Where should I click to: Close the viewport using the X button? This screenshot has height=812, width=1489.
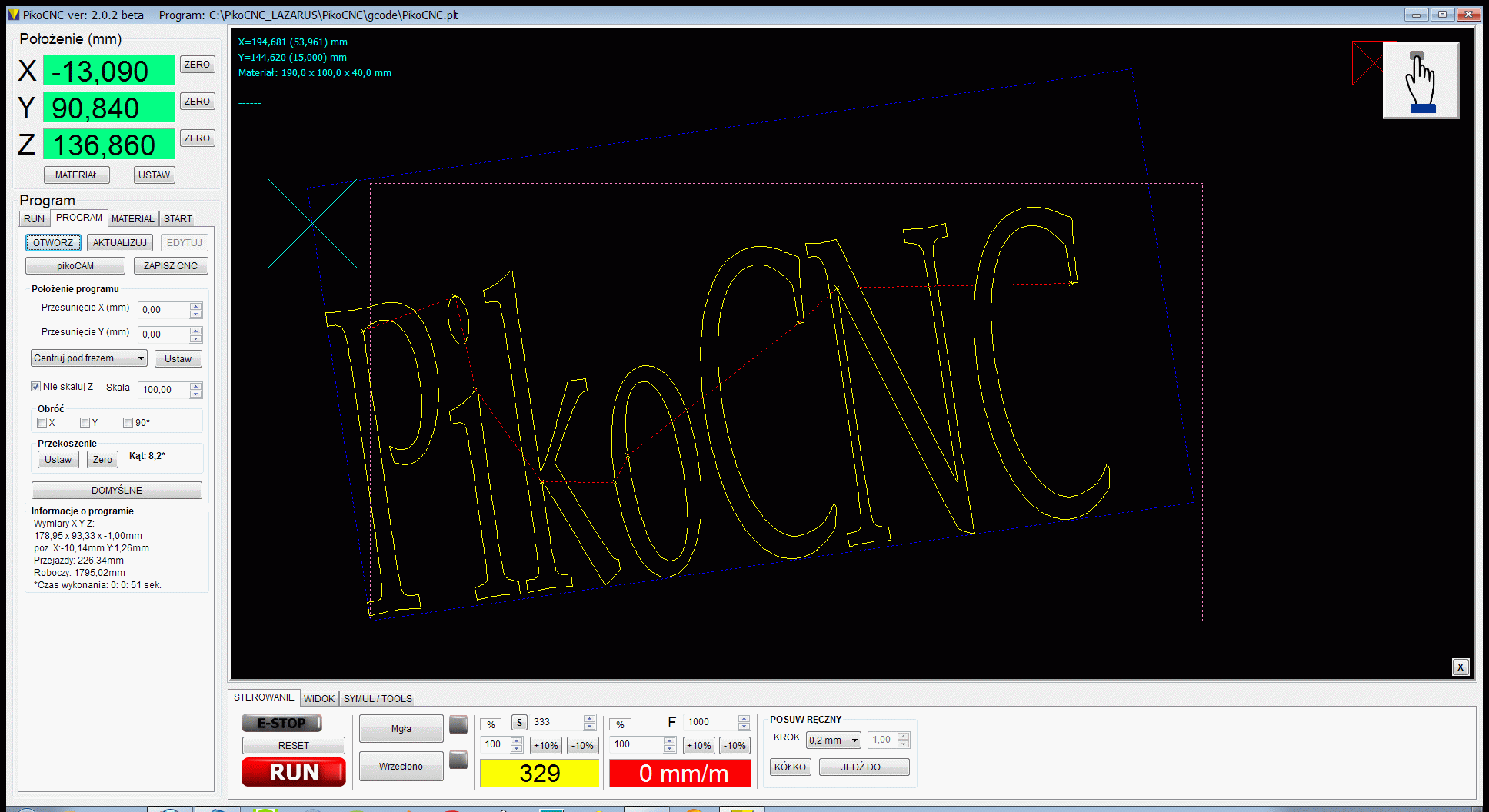click(x=1460, y=667)
